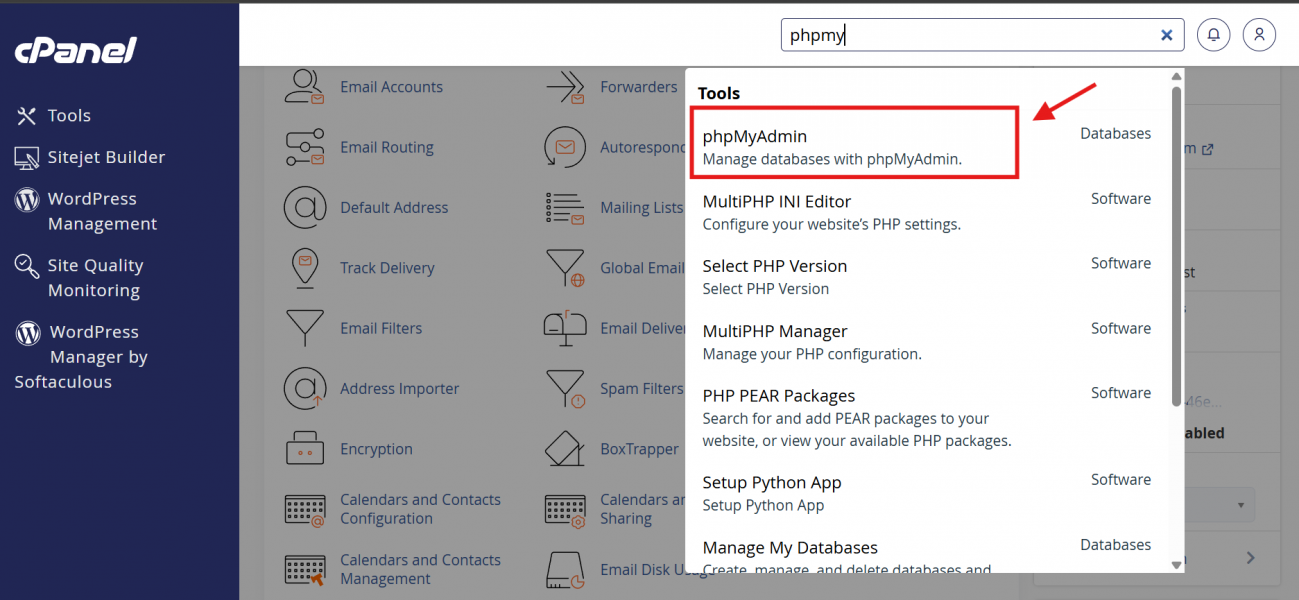Open the Setup Python App result
Screen dimensions: 1299x600
click(x=927, y=493)
